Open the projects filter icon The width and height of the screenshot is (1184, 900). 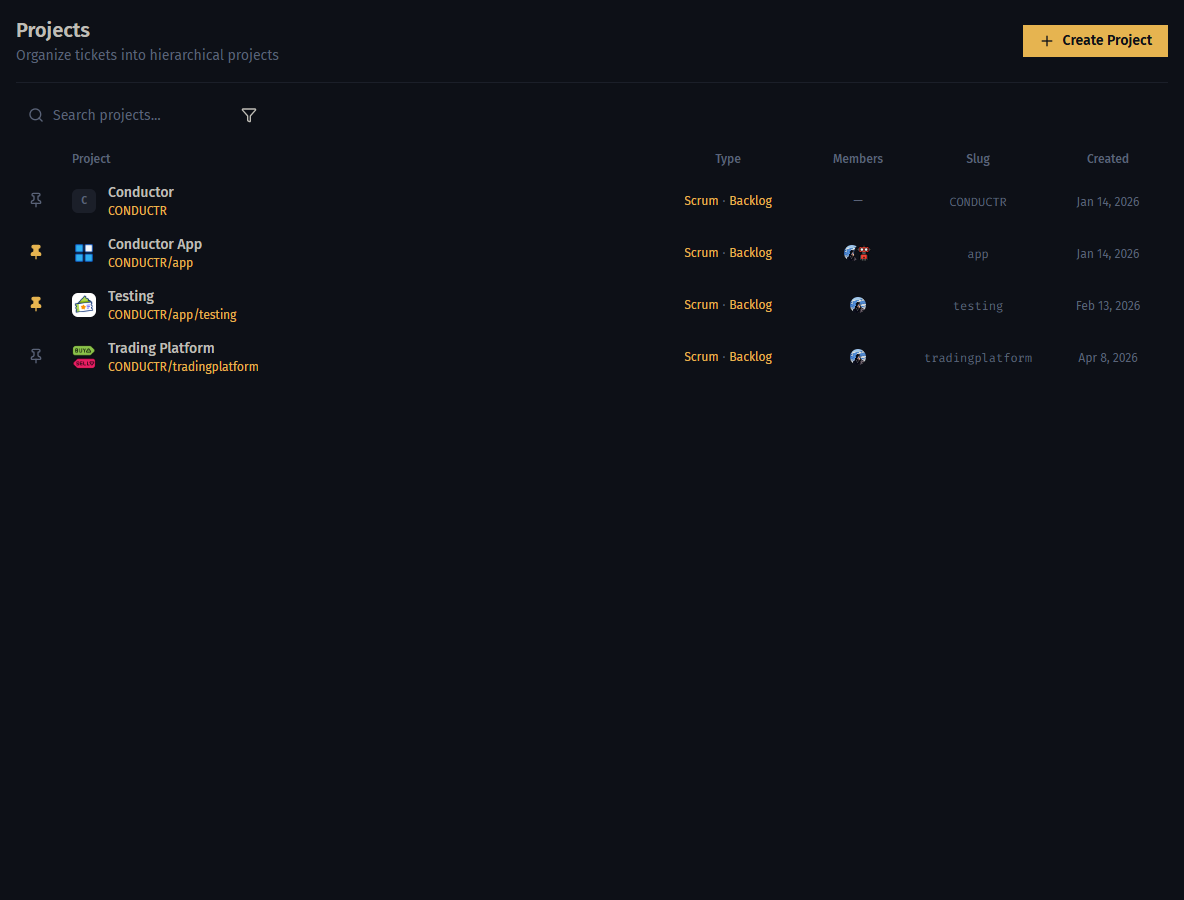click(248, 116)
